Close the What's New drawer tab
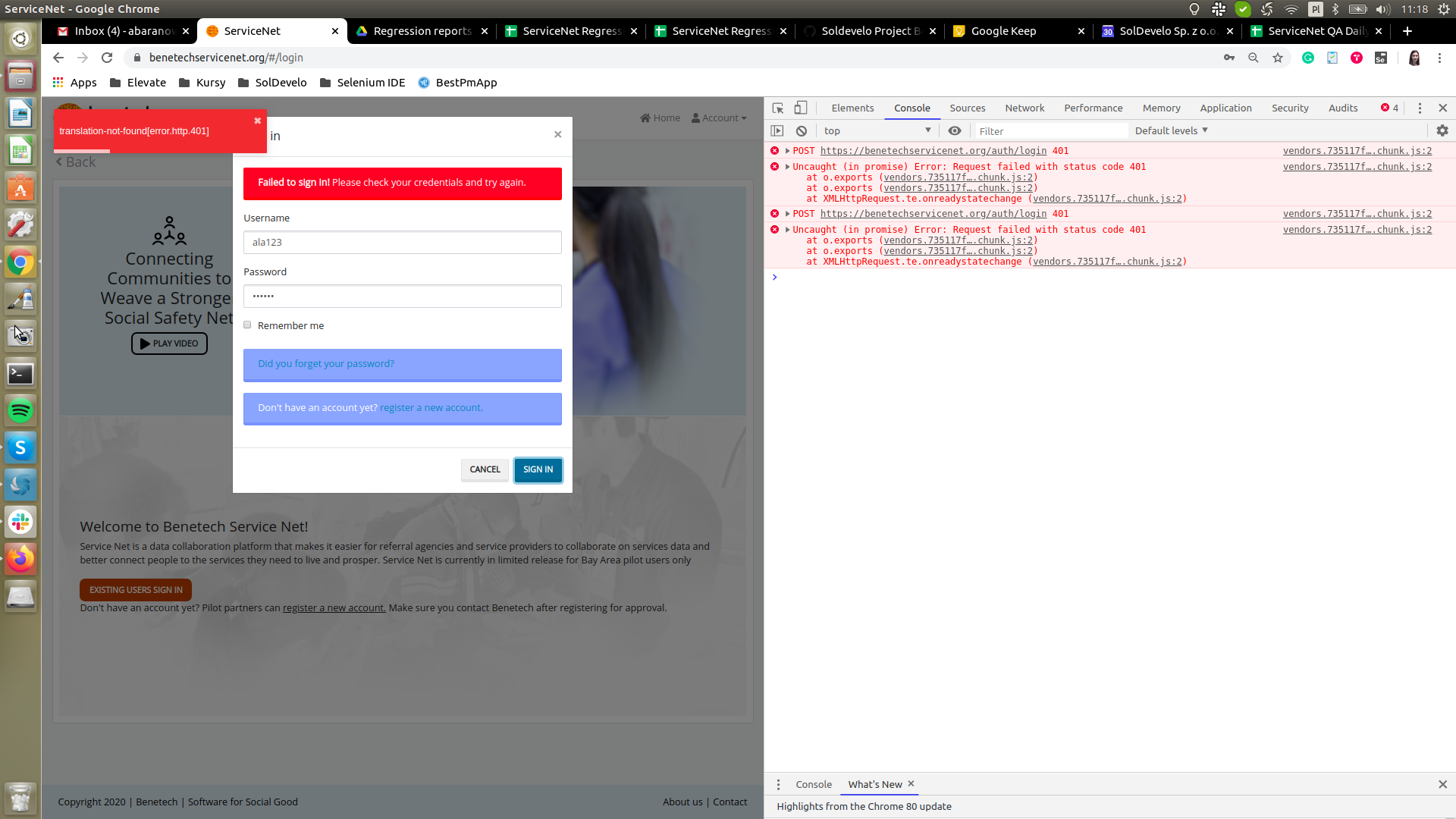Screen dimensions: 1456x819 (911, 784)
